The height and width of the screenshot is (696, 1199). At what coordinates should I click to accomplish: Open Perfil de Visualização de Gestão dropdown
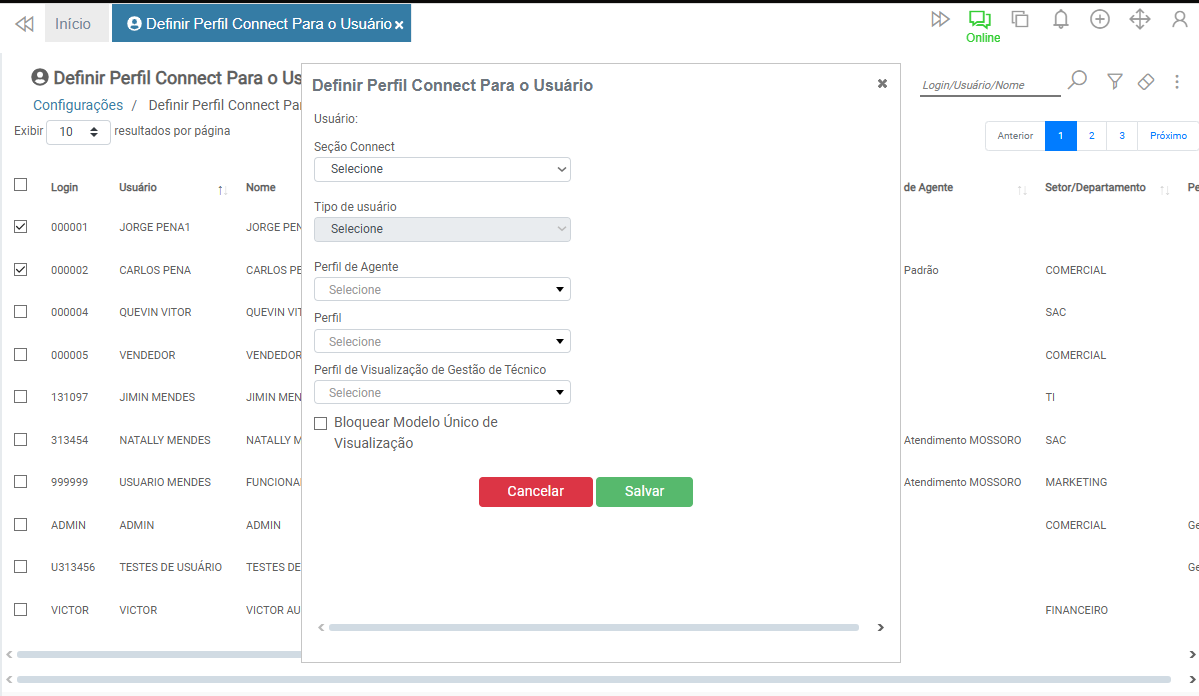[x=442, y=393]
